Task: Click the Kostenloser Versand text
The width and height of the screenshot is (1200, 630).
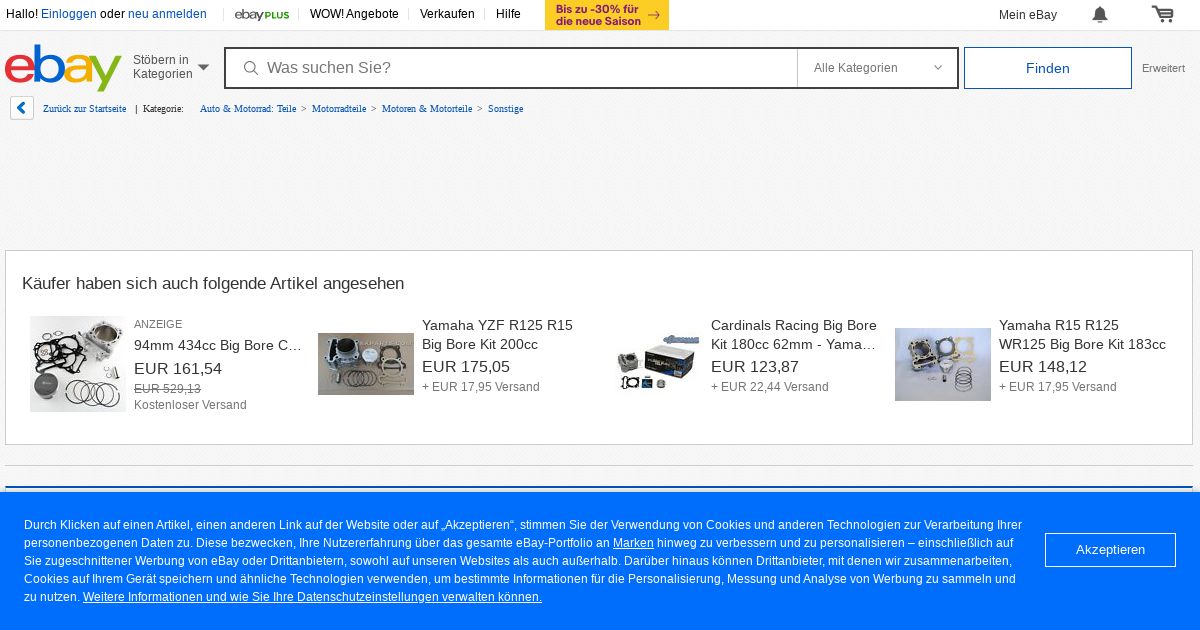Action: (x=190, y=405)
